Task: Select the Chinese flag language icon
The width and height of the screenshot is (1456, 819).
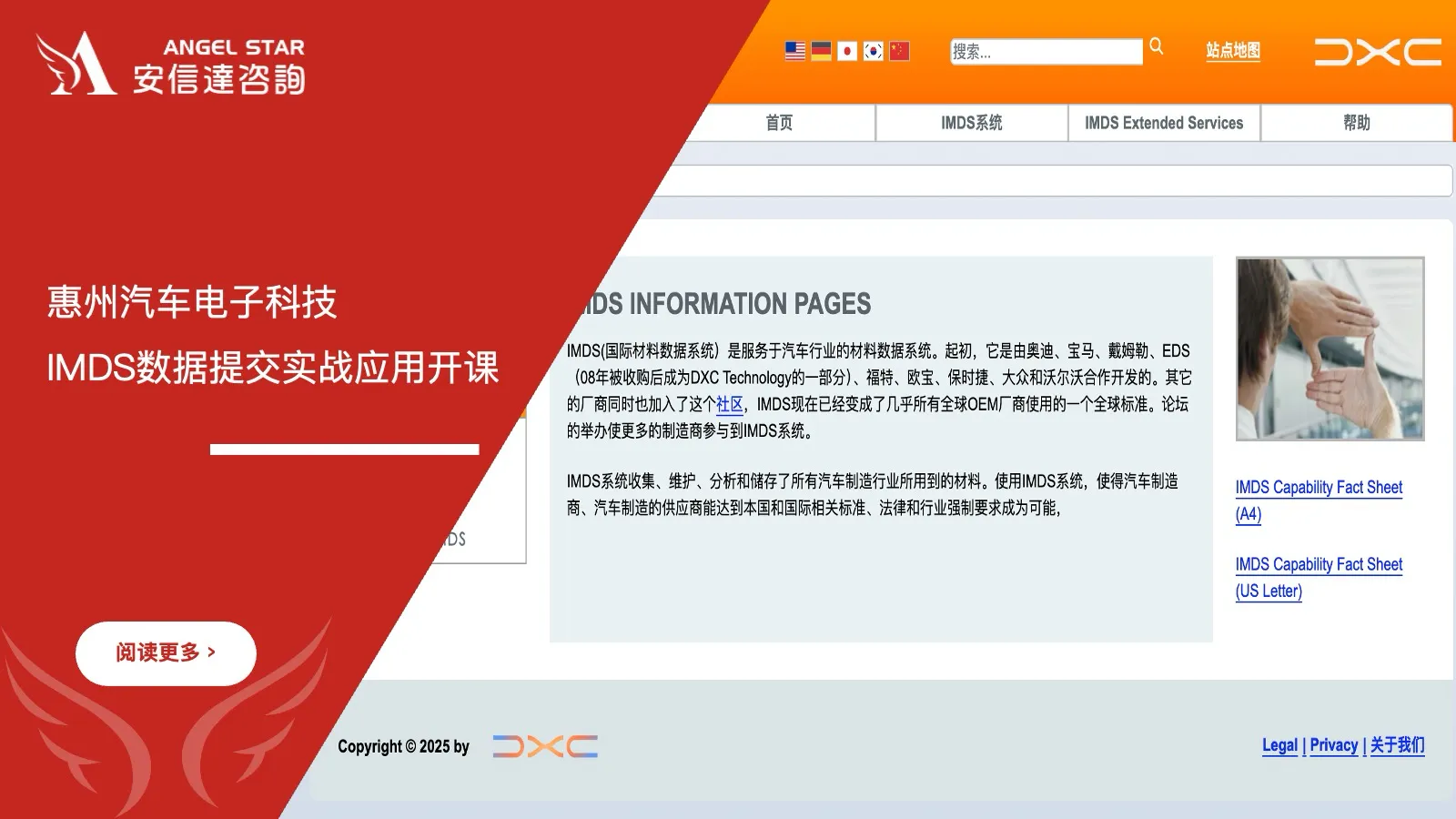Action: [x=898, y=52]
